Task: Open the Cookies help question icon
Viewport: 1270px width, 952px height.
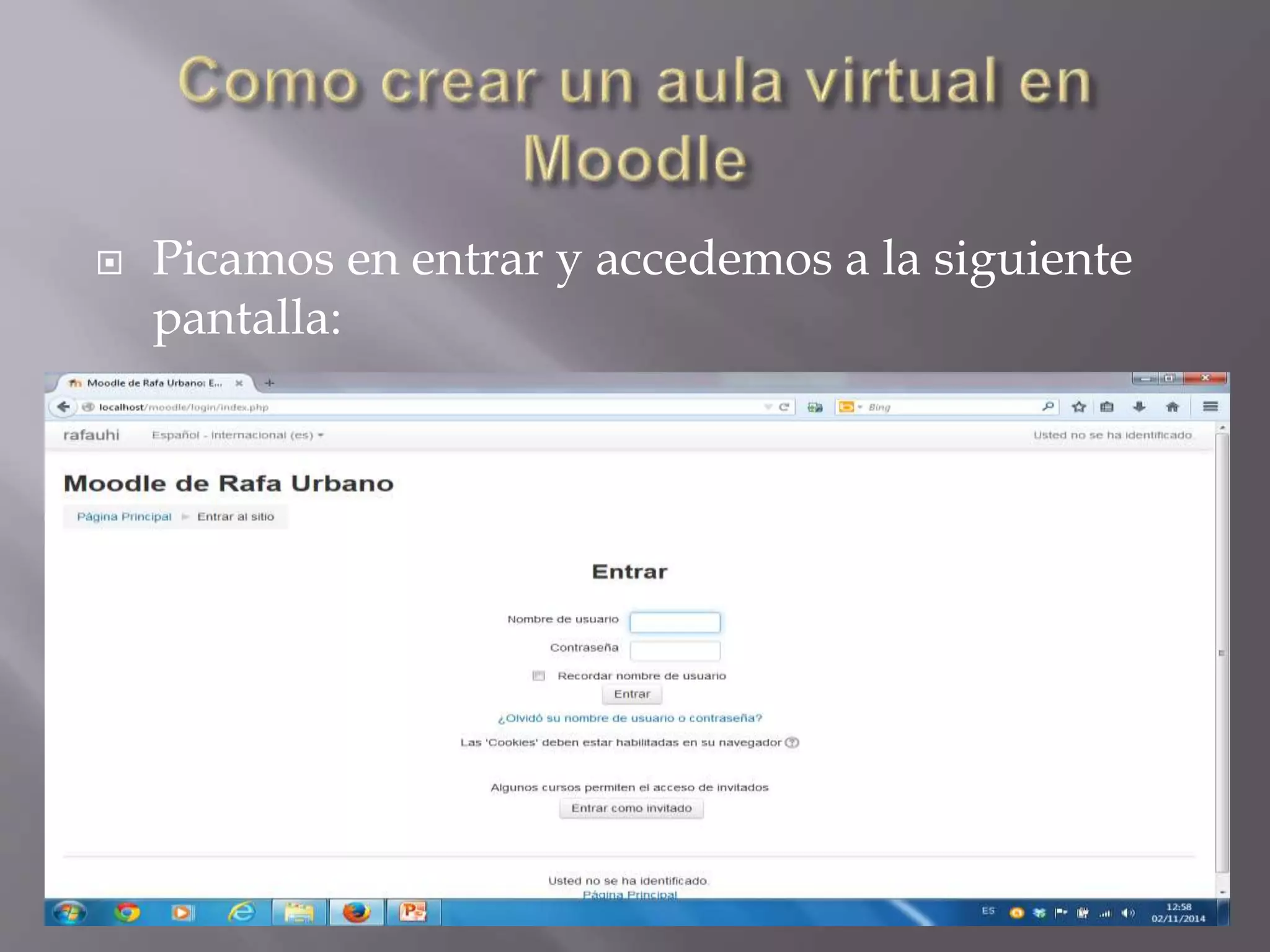Action: (792, 743)
